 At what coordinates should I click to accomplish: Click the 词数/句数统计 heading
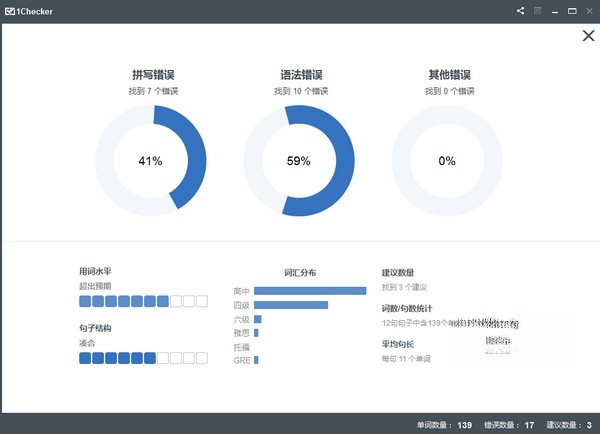coord(407,308)
